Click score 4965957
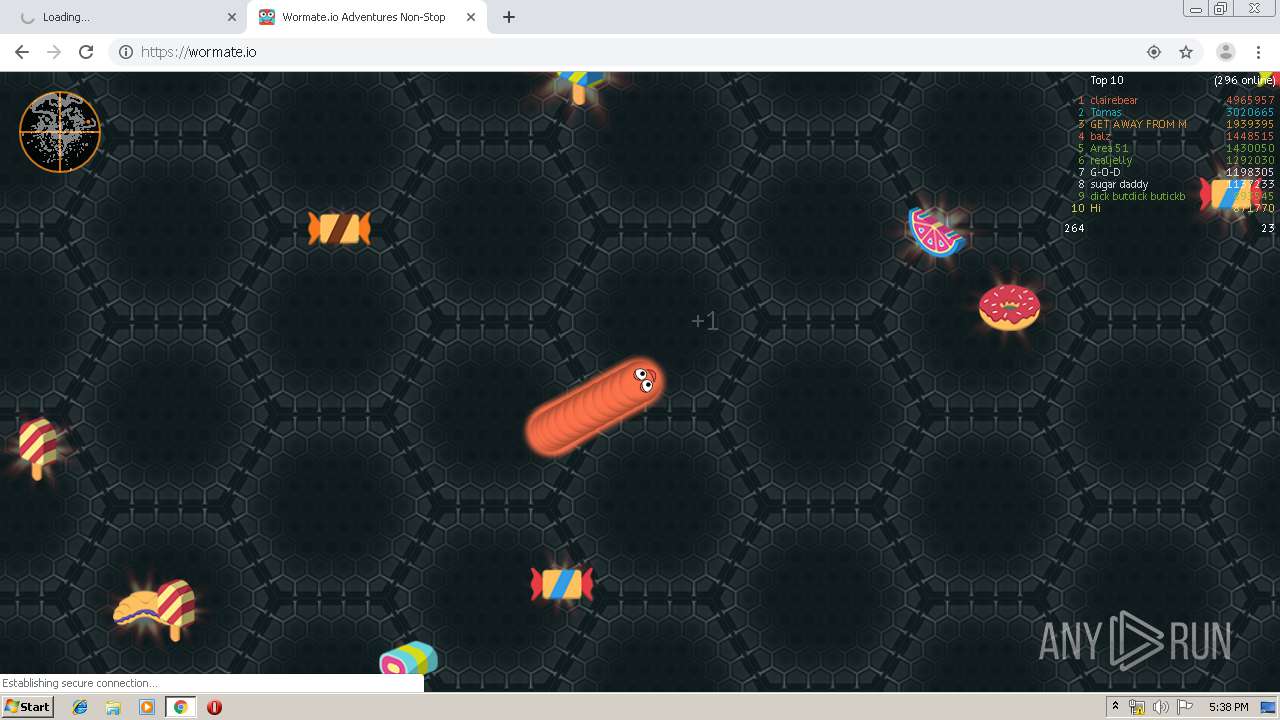Viewport: 1280px width, 720px height. (x=1250, y=100)
